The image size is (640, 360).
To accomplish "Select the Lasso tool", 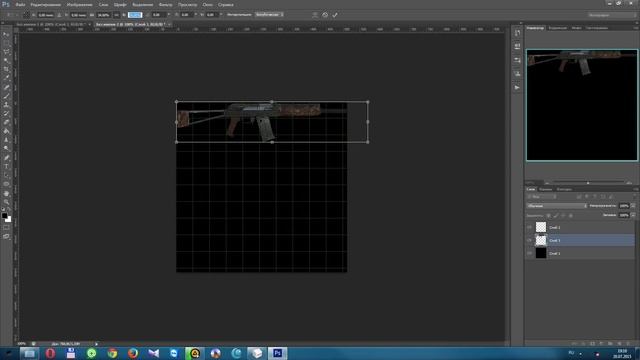I will pyautogui.click(x=6, y=52).
